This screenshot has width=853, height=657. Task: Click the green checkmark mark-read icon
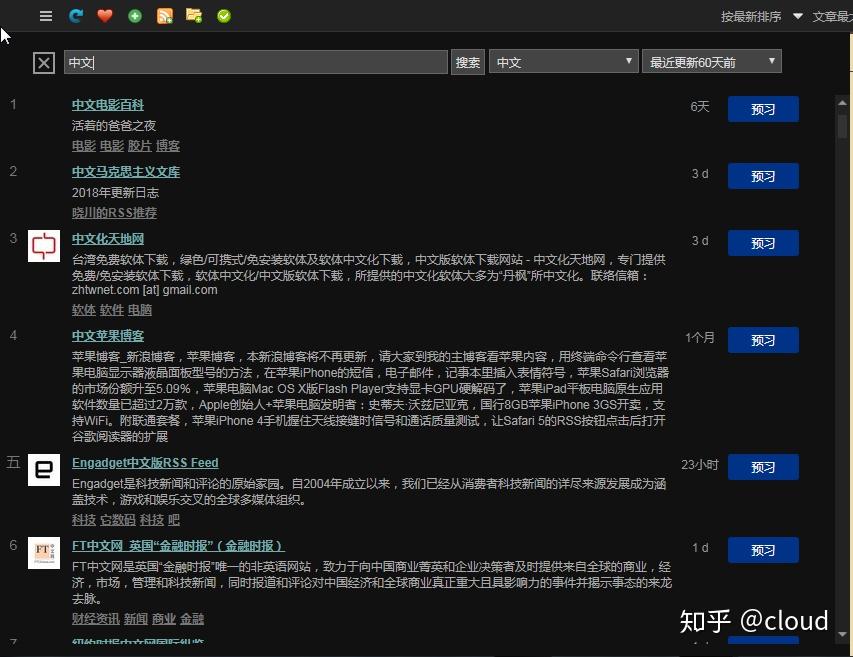pos(223,15)
